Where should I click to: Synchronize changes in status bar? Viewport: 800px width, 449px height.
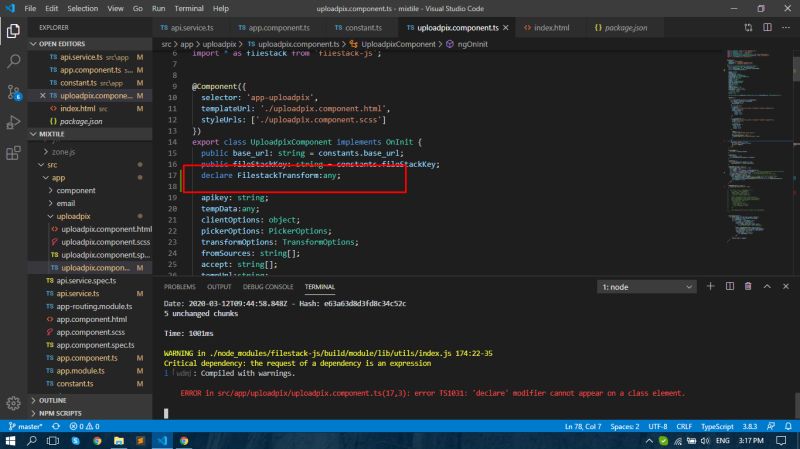tap(56, 426)
